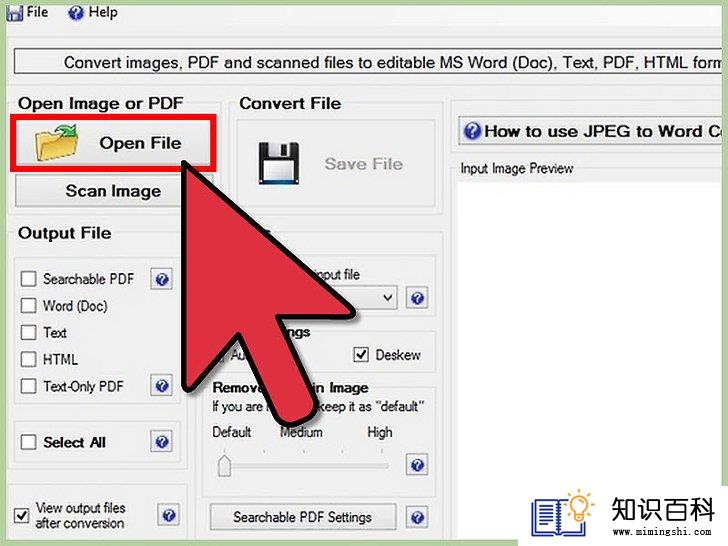Click the Scan Image button
Screen dimensions: 728x546
[x=99, y=191]
